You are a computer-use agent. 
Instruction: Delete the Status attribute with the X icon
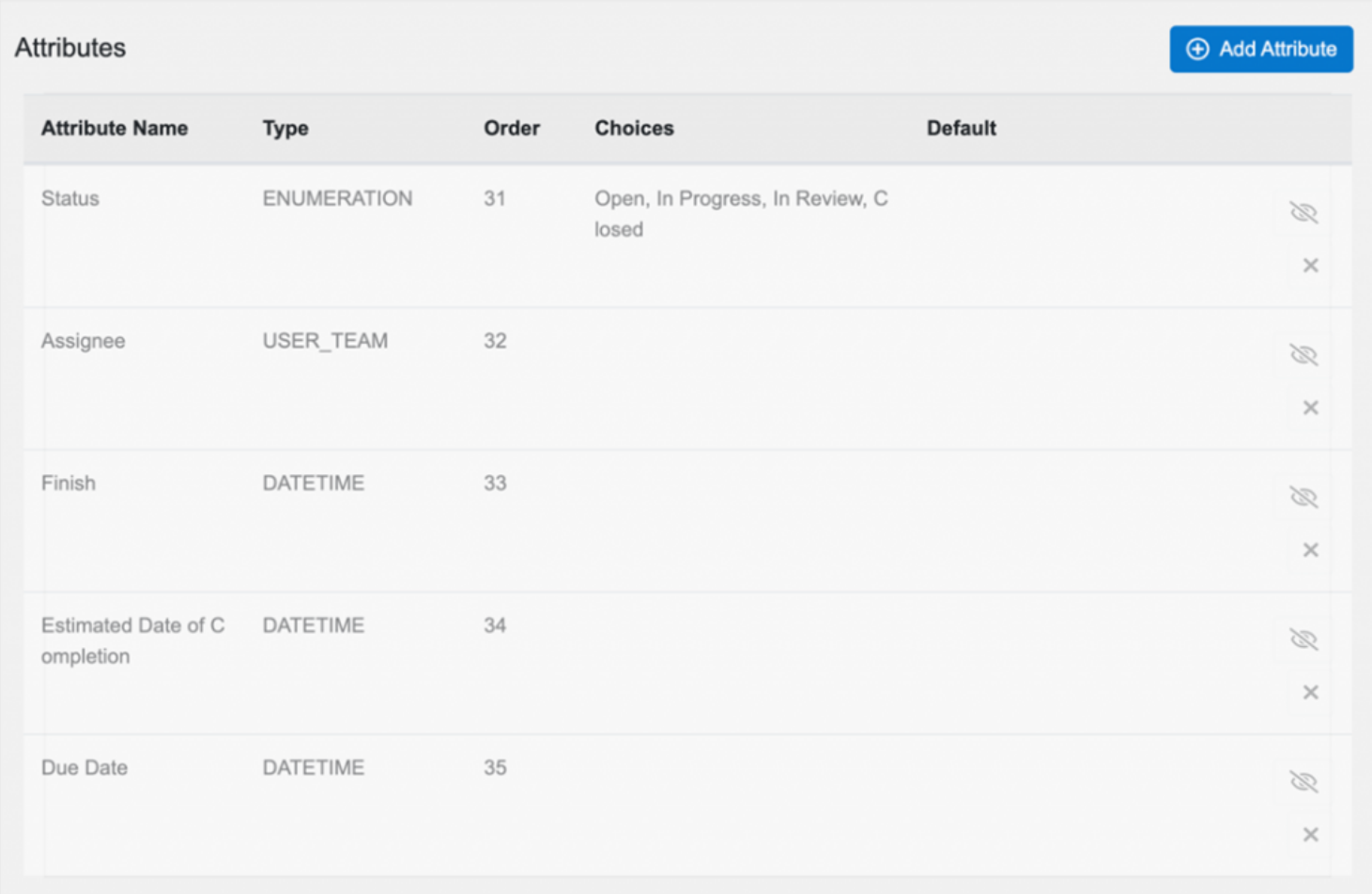[x=1311, y=265]
